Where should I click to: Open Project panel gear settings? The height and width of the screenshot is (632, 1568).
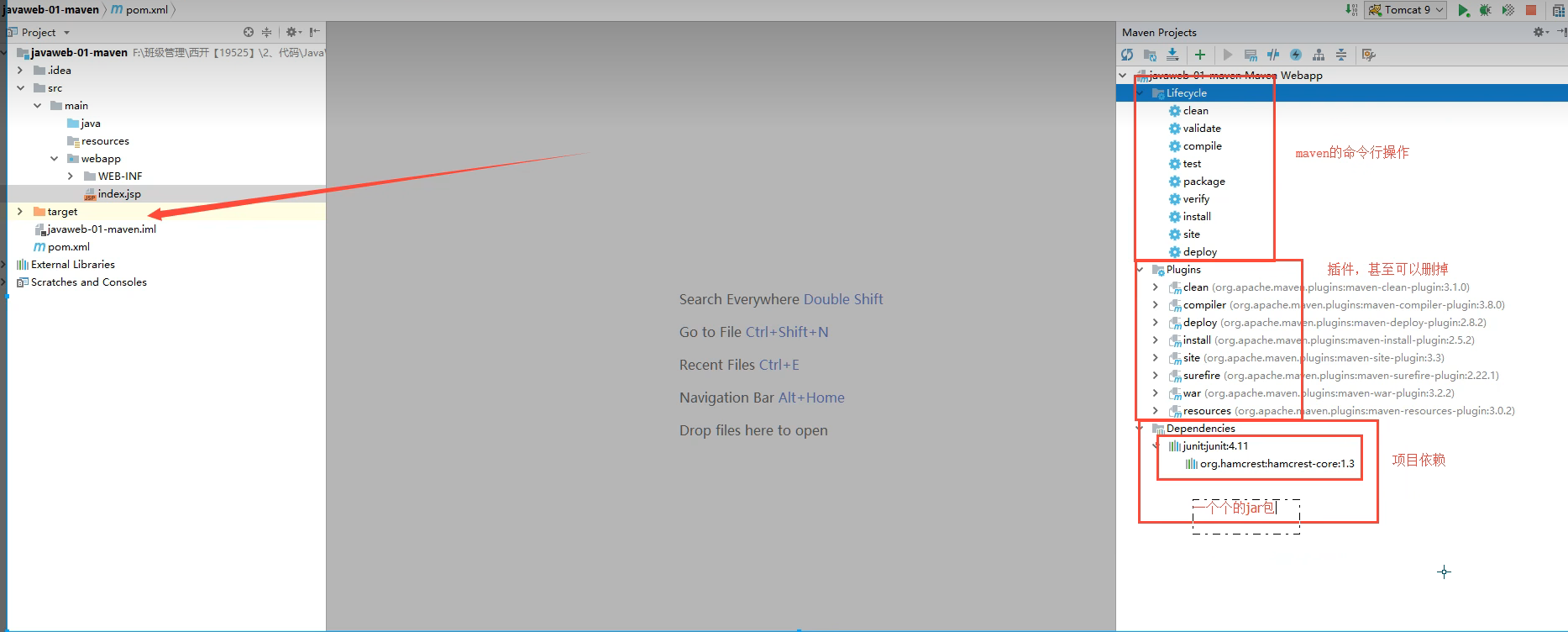(x=293, y=32)
